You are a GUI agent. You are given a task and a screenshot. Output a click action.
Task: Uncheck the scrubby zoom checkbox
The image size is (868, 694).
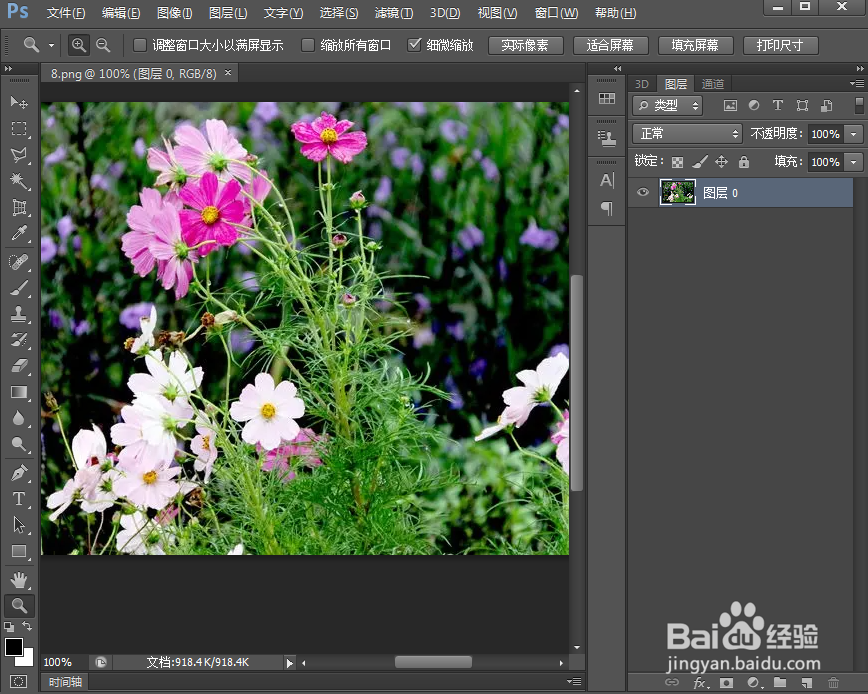tap(414, 45)
